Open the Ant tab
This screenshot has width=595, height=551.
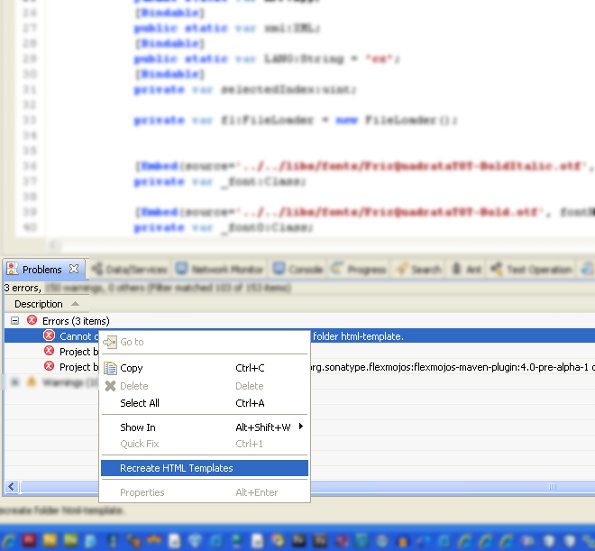coord(466,269)
